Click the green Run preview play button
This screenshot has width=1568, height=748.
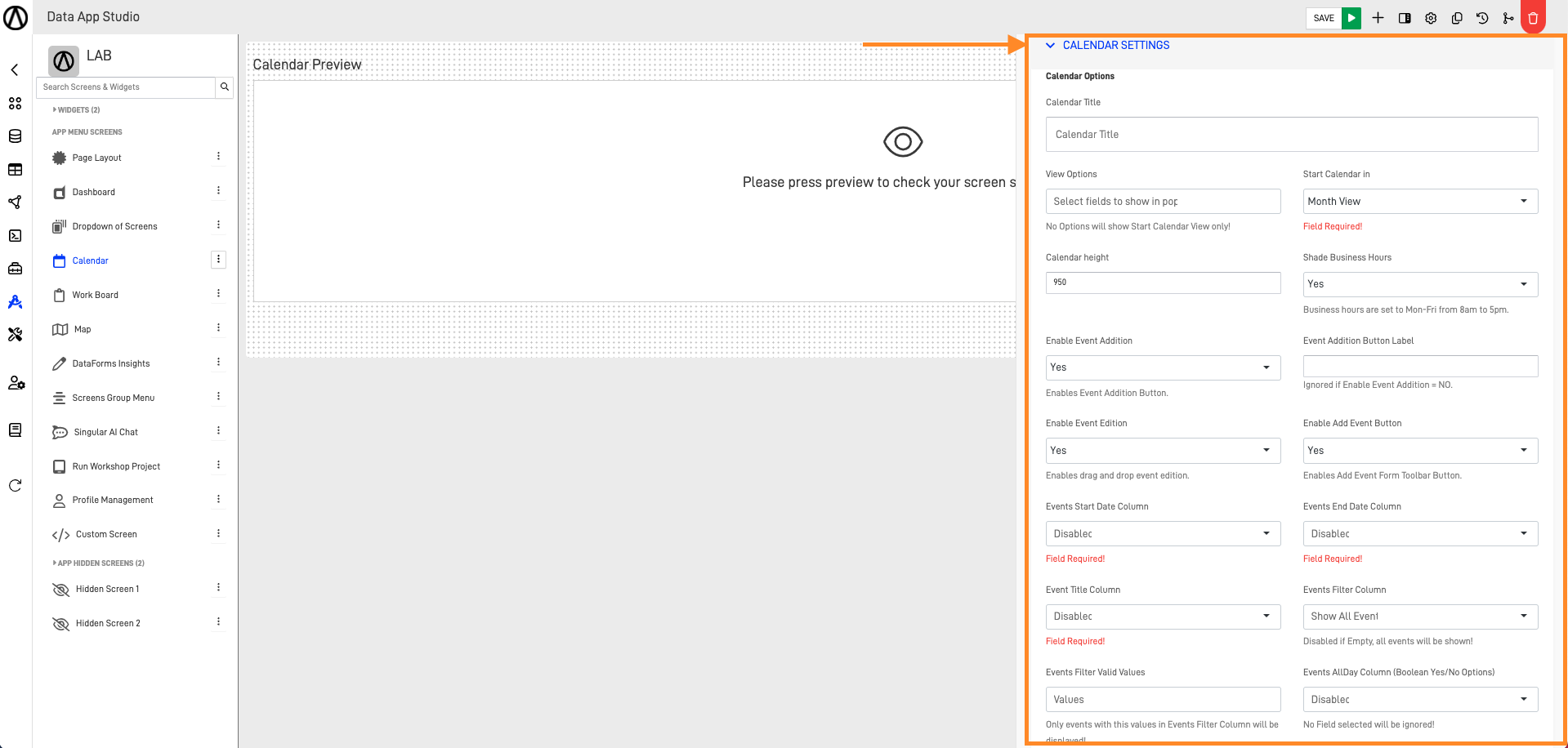tap(1351, 18)
